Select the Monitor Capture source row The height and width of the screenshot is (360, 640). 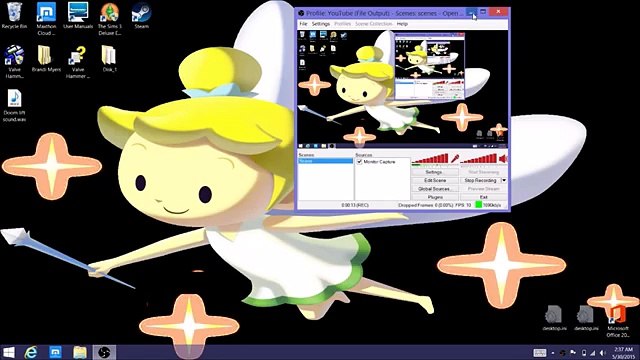382,162
